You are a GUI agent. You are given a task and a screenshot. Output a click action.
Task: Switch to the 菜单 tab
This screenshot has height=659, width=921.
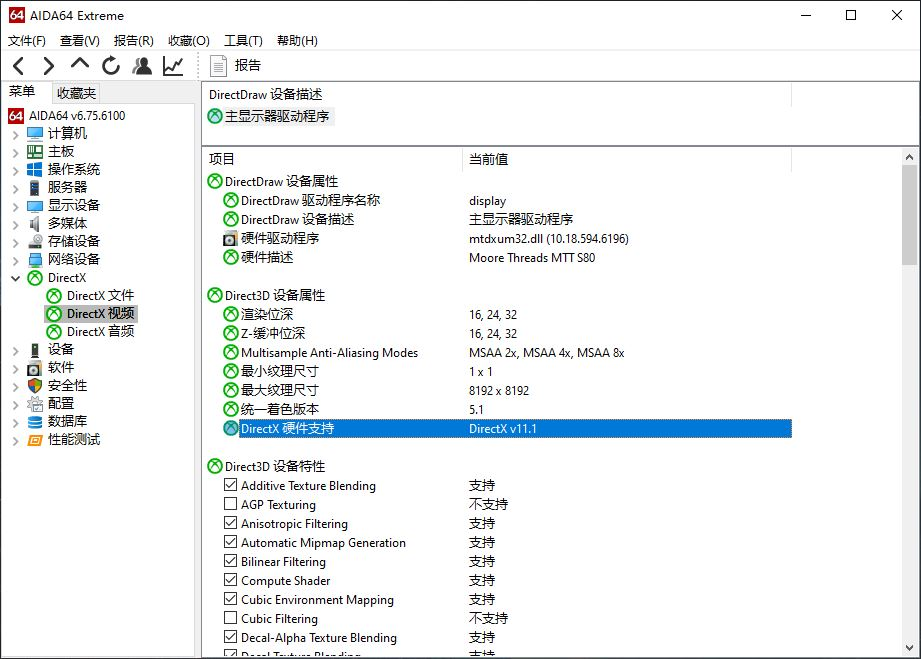point(22,91)
